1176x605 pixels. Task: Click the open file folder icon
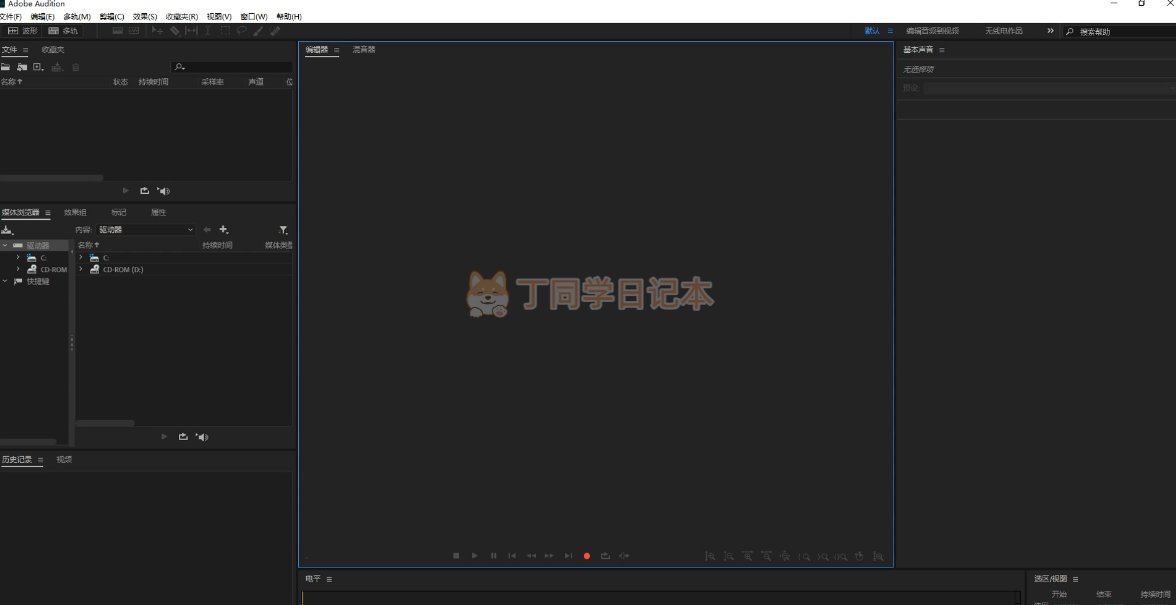[6, 67]
